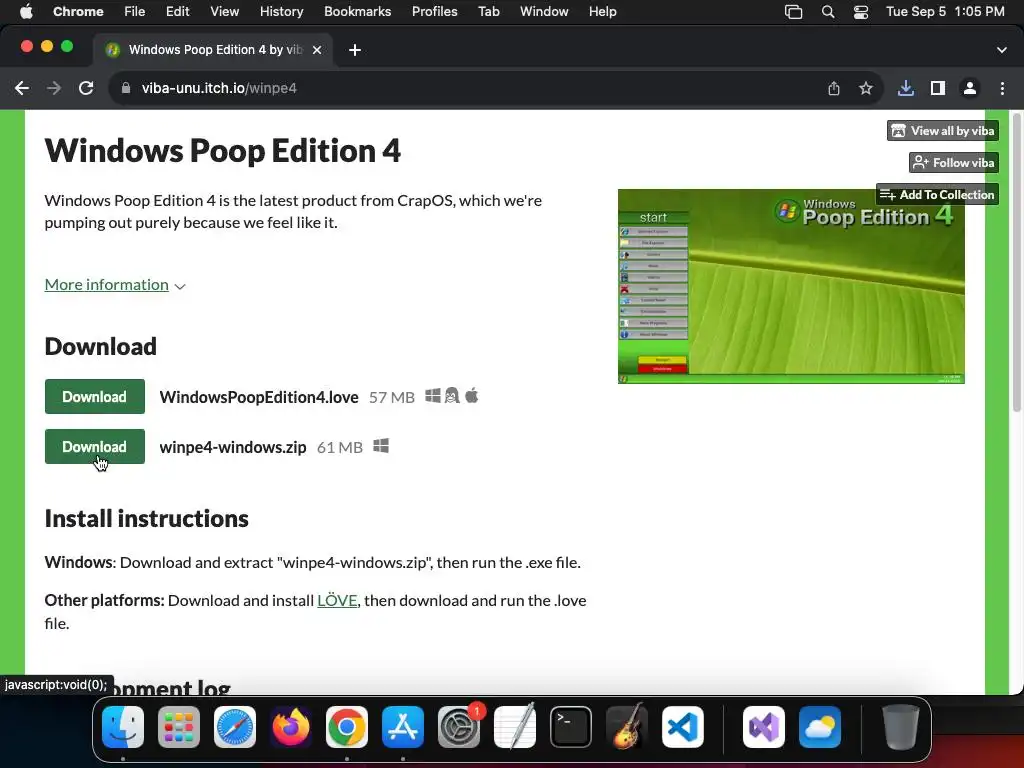The width and height of the screenshot is (1024, 768).
Task: Click Add To Collection button
Action: (937, 195)
